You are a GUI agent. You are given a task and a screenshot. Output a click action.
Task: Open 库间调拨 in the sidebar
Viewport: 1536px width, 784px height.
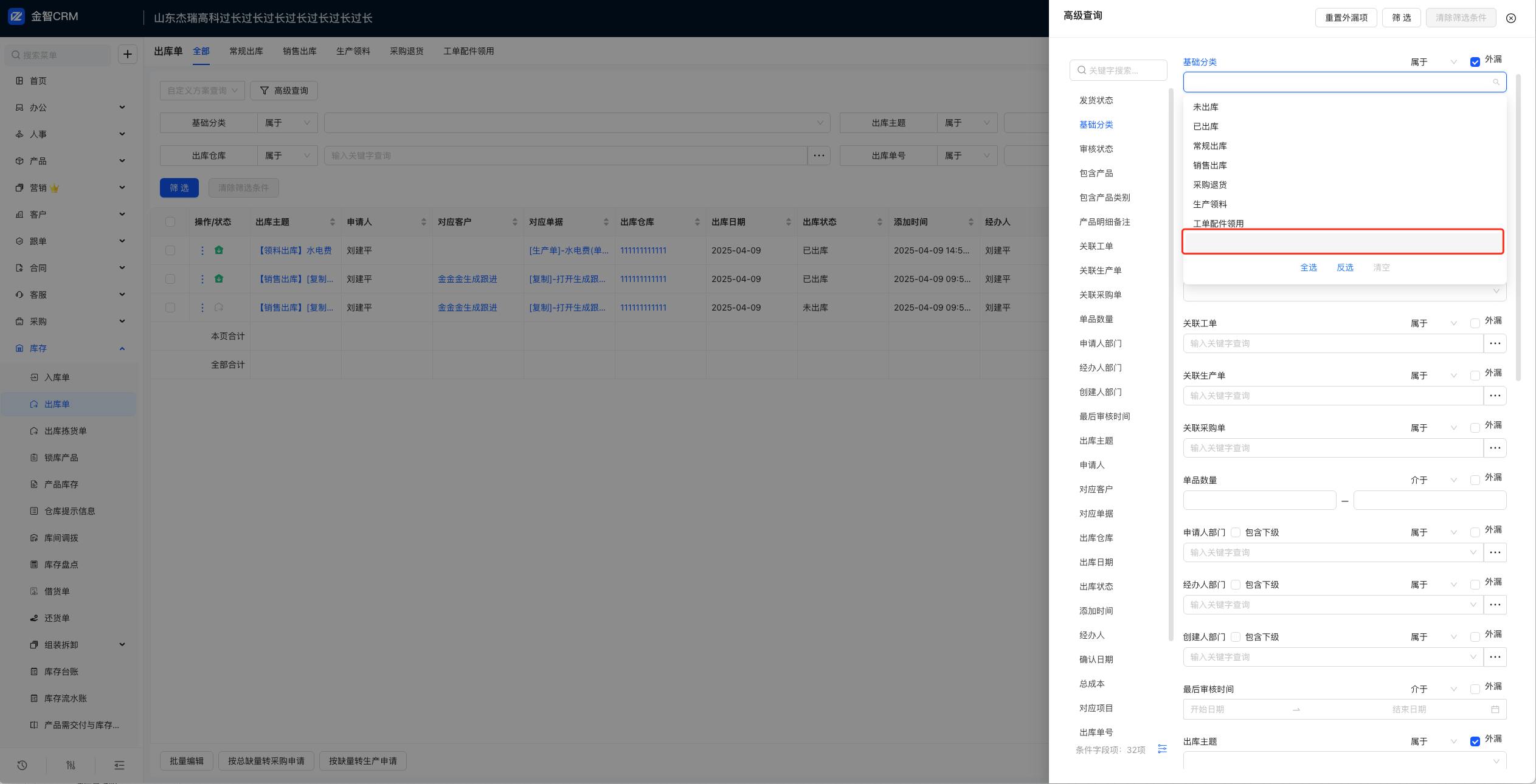[61, 538]
